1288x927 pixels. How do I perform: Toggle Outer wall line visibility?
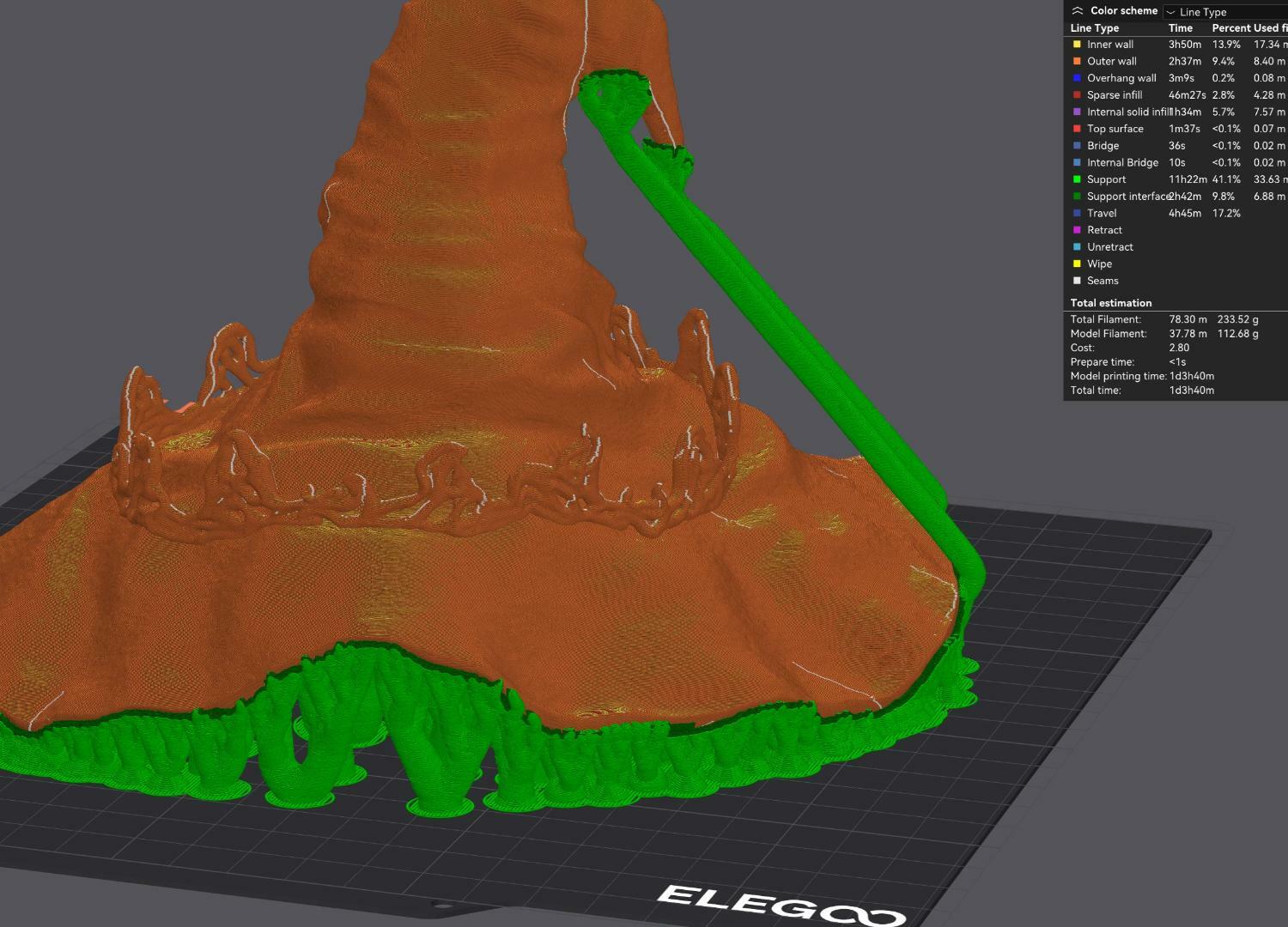(x=1111, y=61)
